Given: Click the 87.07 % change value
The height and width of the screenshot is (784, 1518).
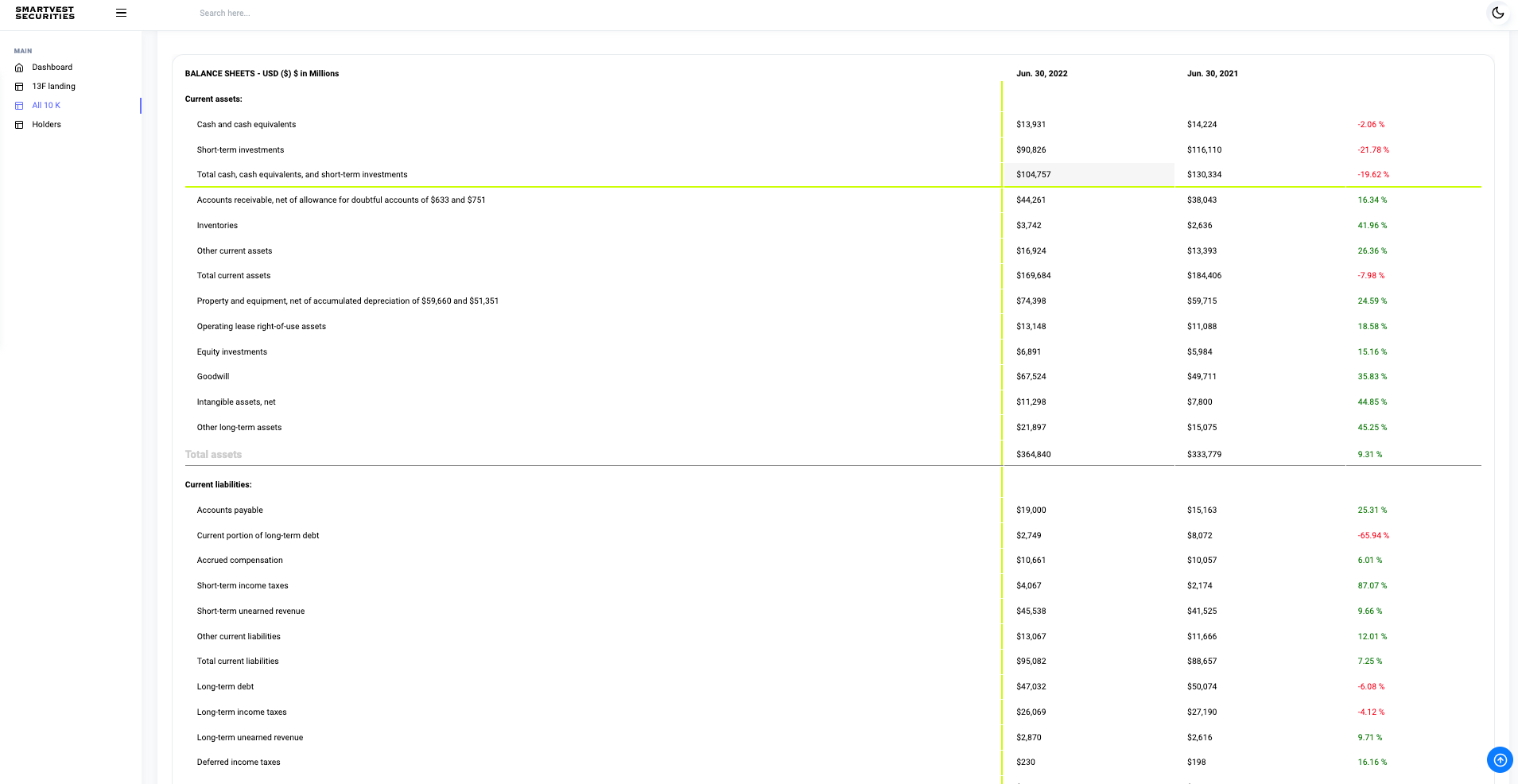Looking at the screenshot, I should tap(1372, 586).
